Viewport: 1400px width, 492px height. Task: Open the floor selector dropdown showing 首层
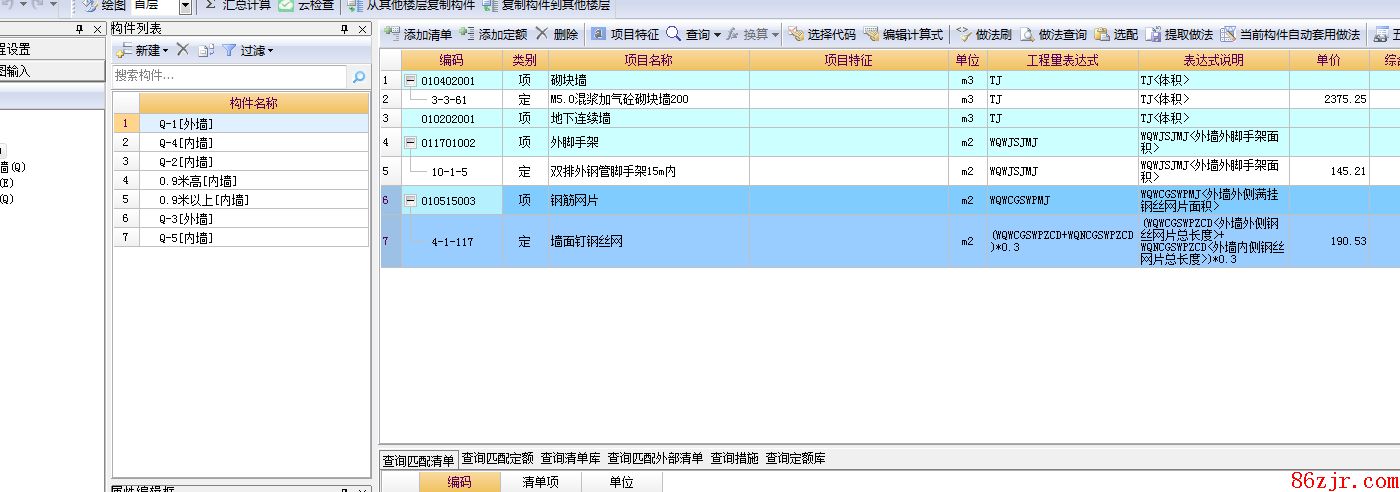coord(184,6)
